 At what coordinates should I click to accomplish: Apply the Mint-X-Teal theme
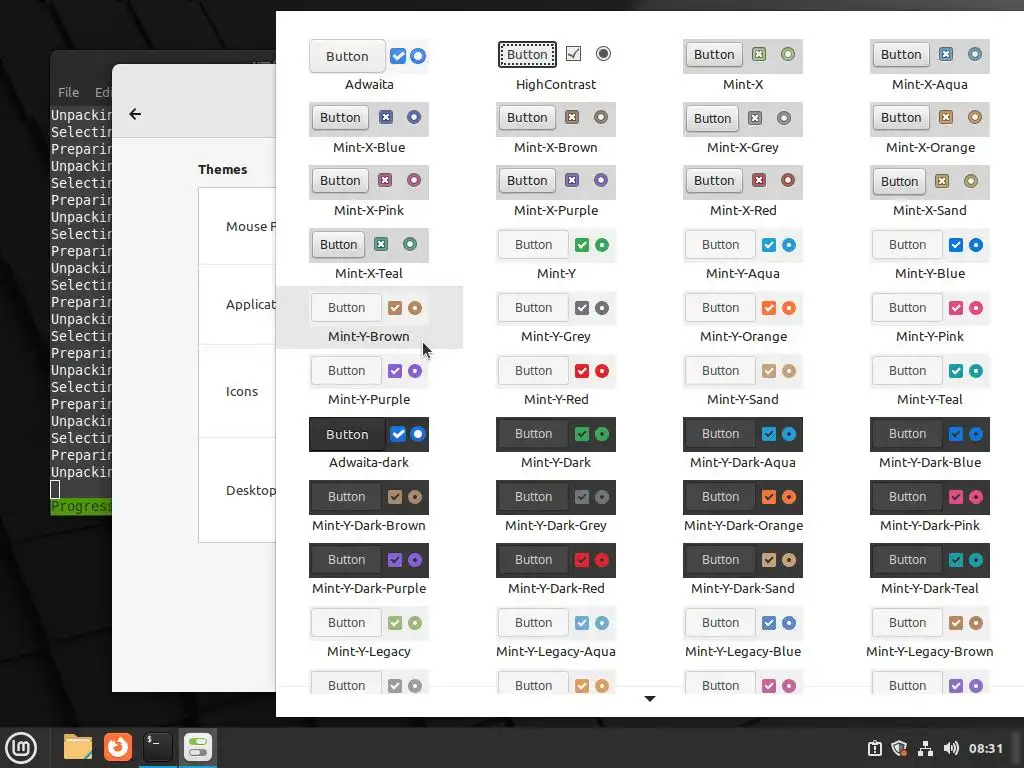click(x=369, y=255)
